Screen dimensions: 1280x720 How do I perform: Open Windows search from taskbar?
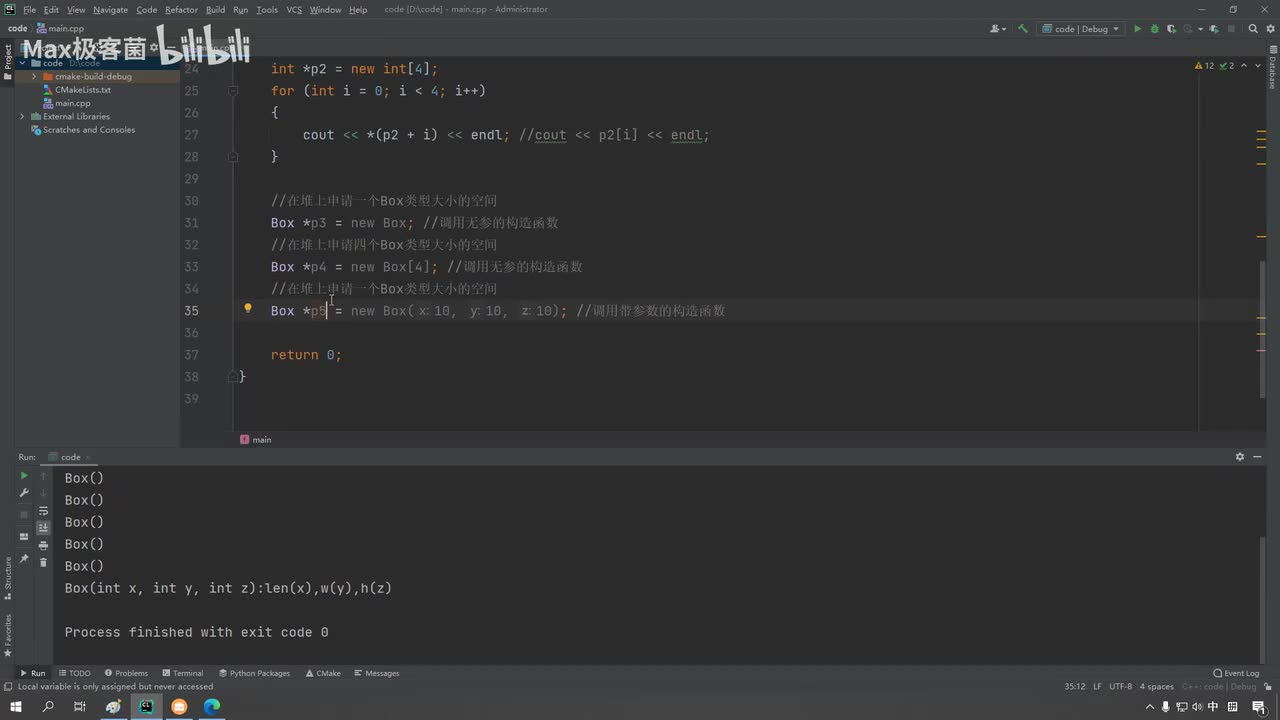[x=48, y=707]
